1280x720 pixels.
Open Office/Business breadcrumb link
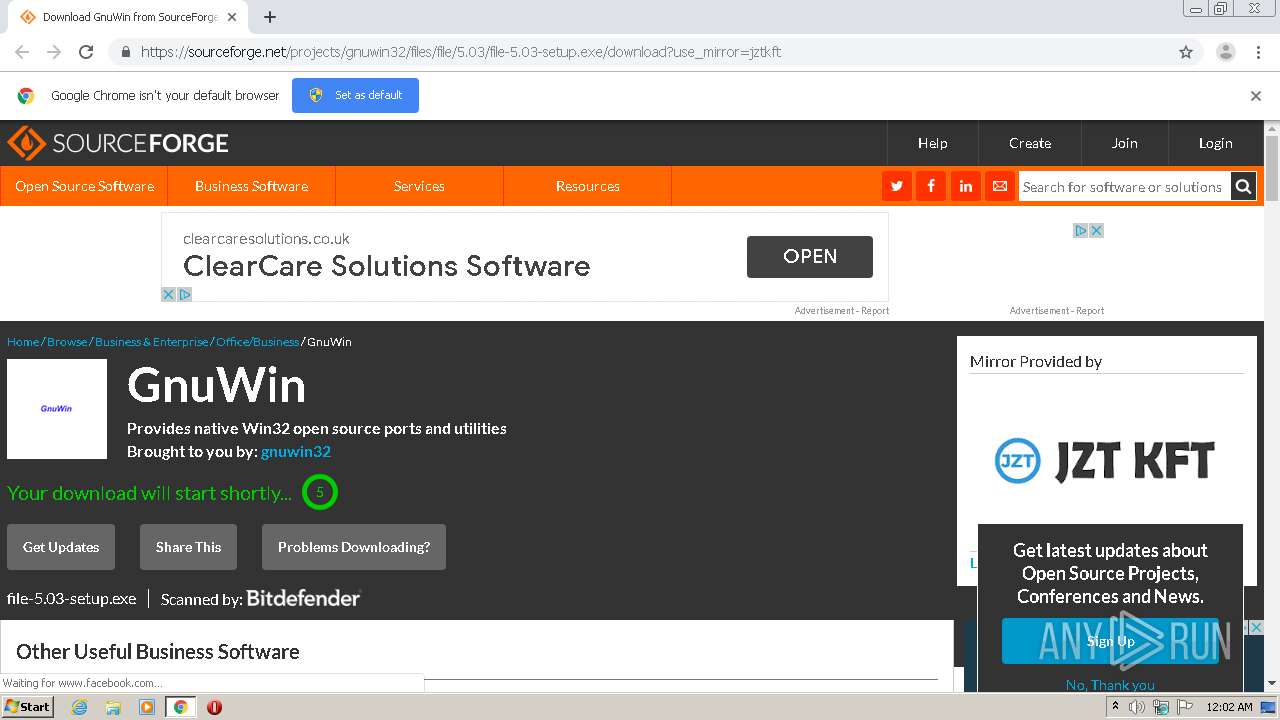pos(257,342)
